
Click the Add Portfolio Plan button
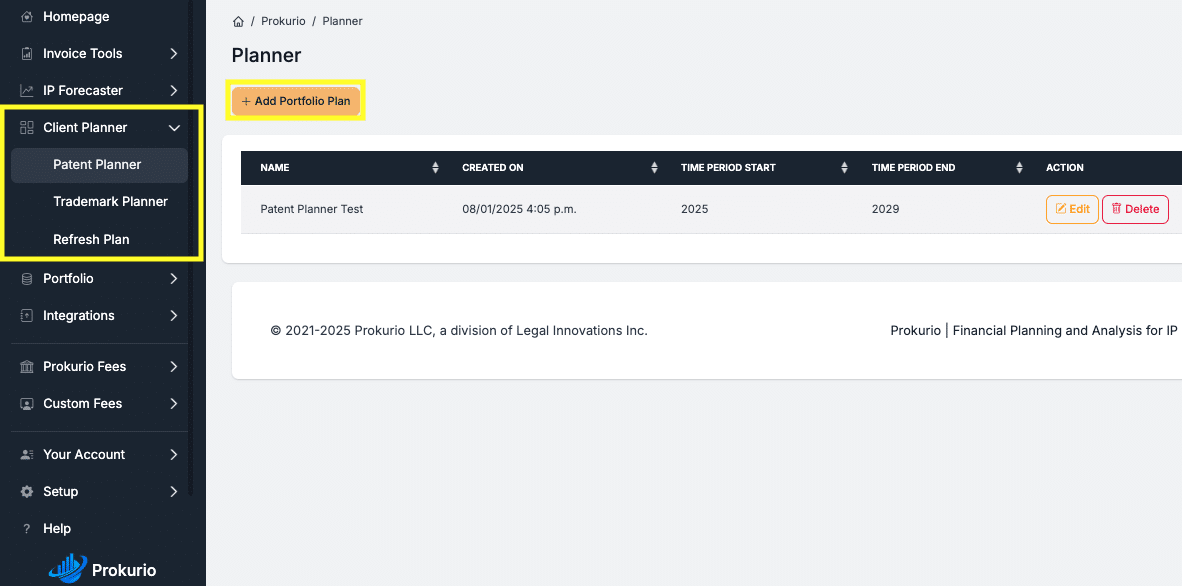click(296, 101)
